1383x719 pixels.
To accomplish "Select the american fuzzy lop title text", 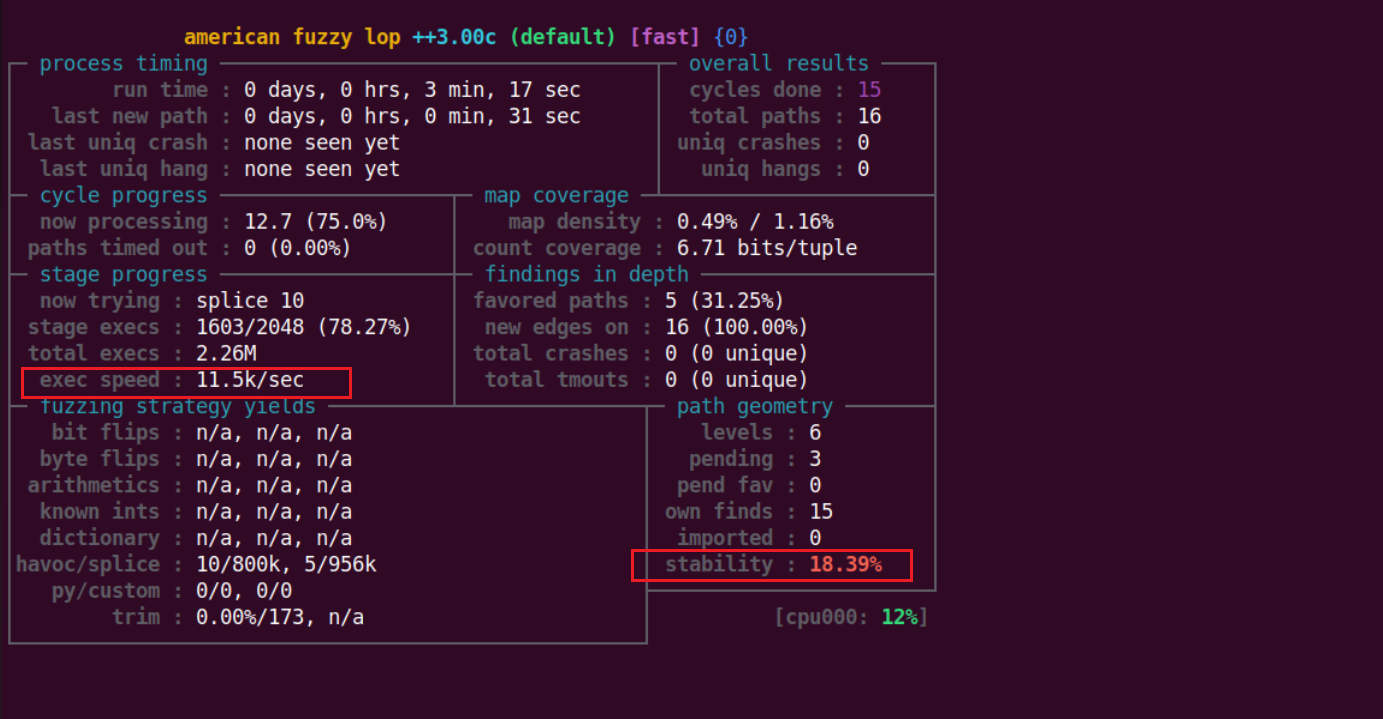I will coord(292,37).
